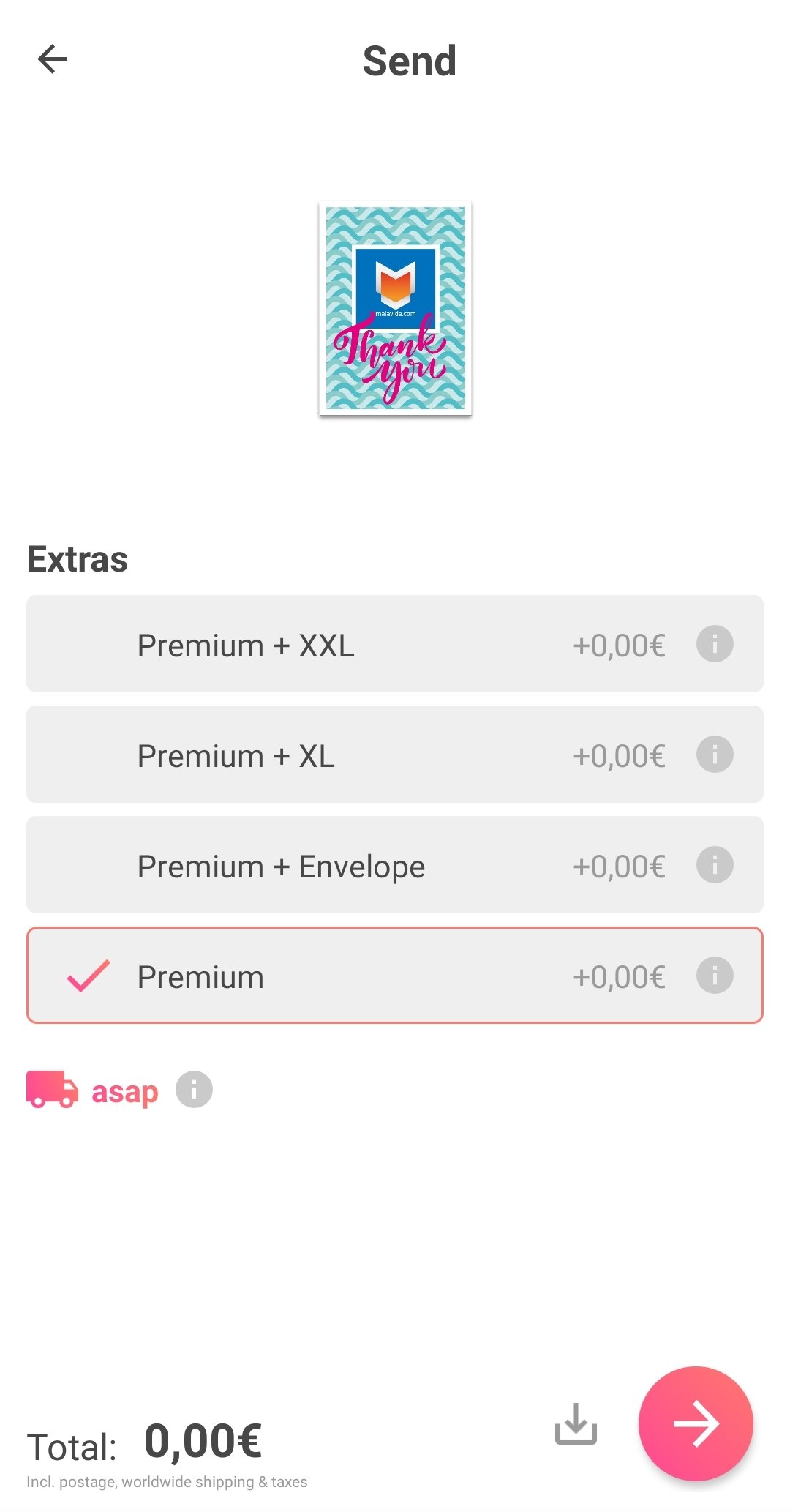Open the Thank You card preview

[x=395, y=308]
